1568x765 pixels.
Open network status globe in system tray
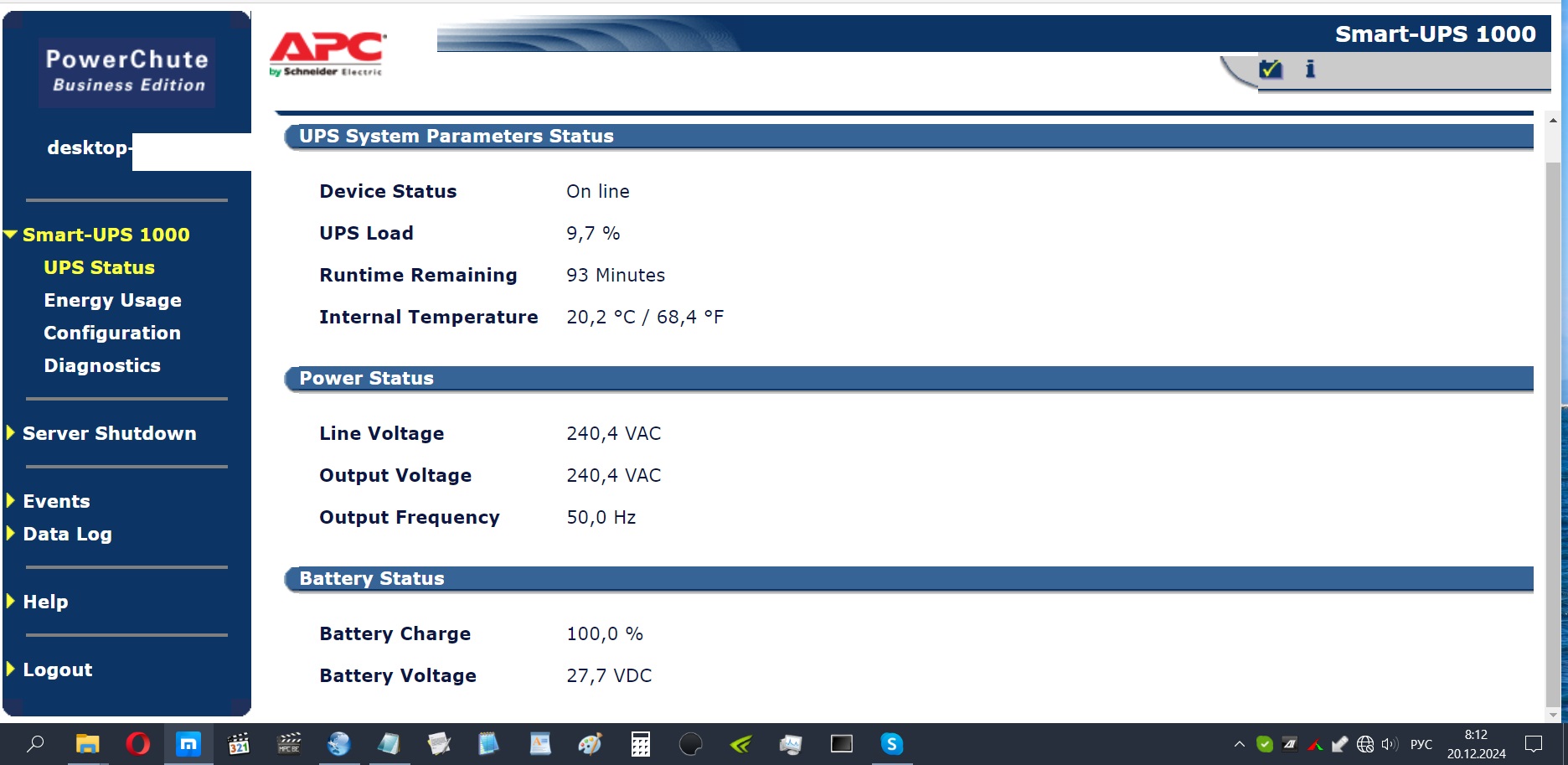pos(1365,744)
